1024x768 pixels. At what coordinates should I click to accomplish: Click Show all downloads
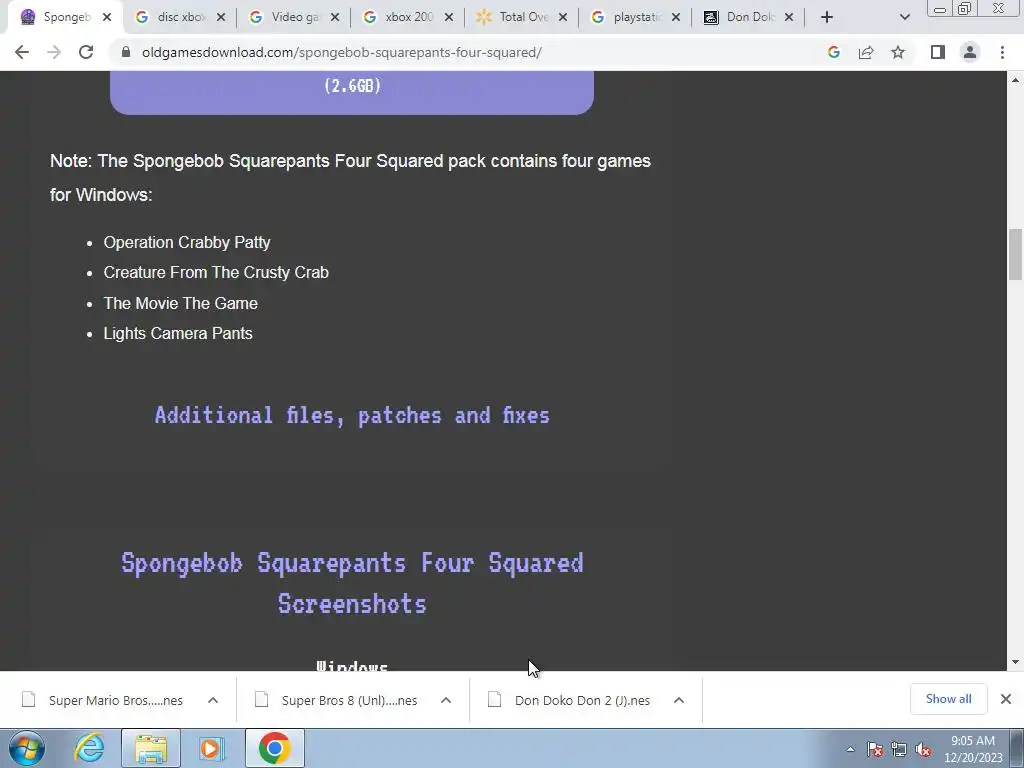pos(948,699)
